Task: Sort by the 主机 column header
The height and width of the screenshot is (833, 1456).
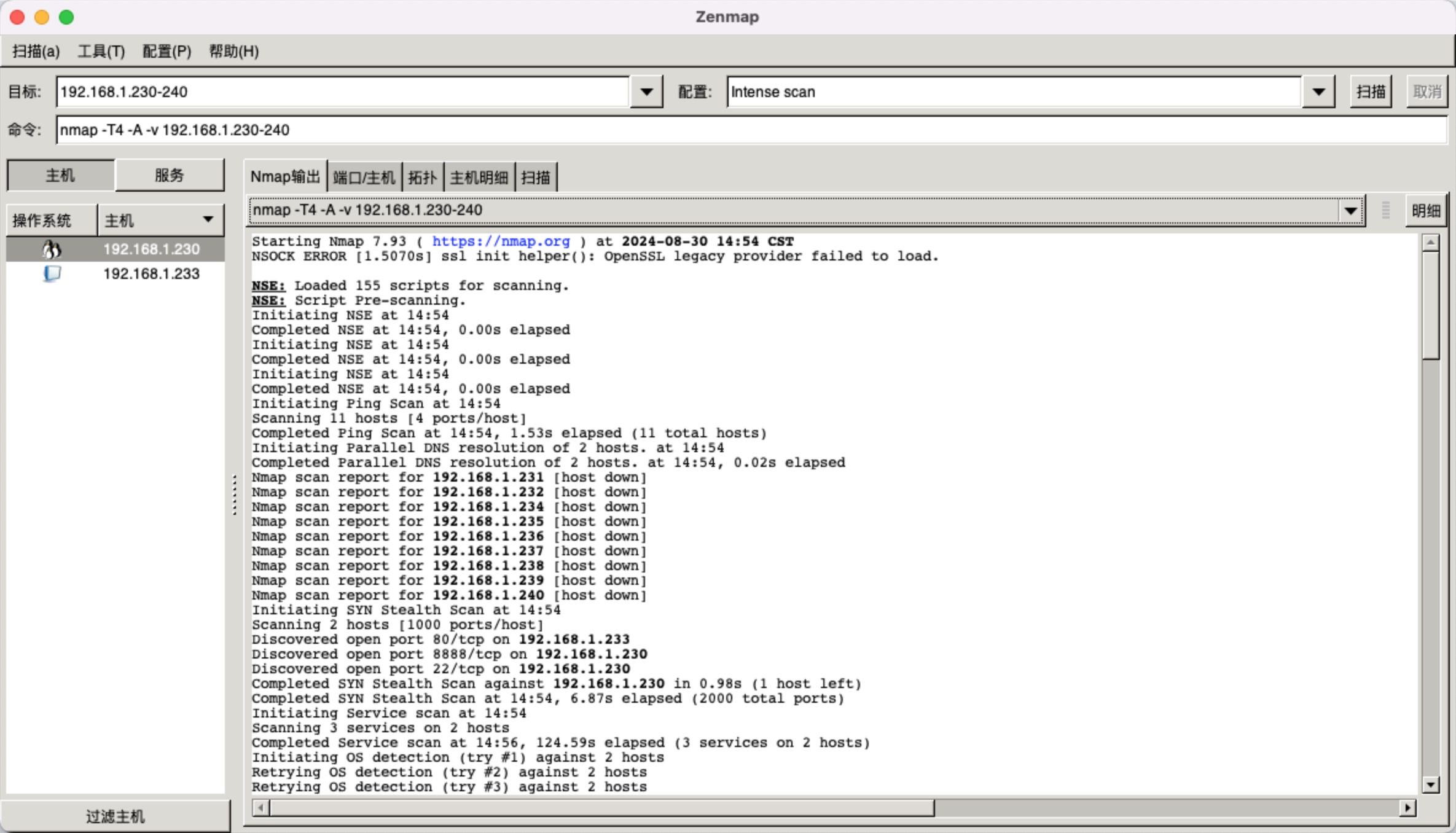Action: tap(161, 220)
